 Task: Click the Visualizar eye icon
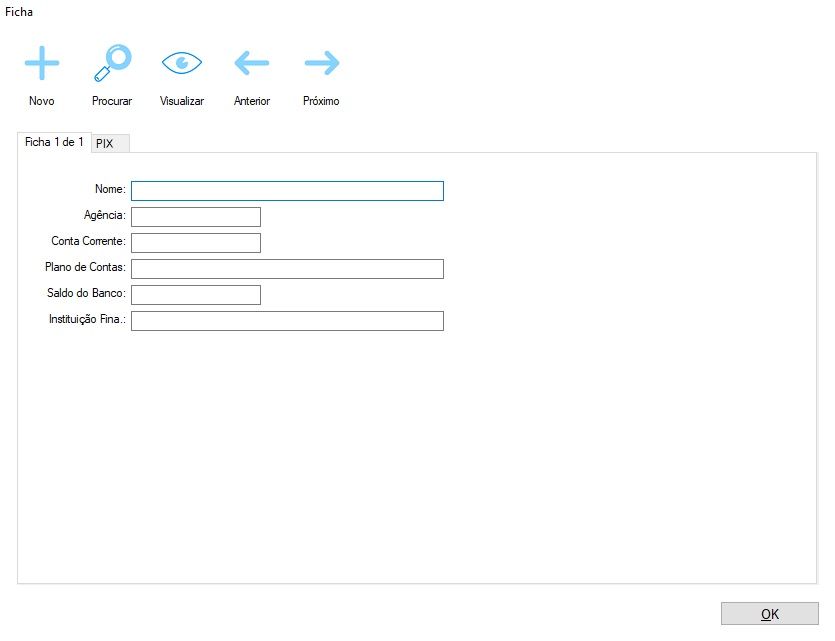[x=182, y=64]
